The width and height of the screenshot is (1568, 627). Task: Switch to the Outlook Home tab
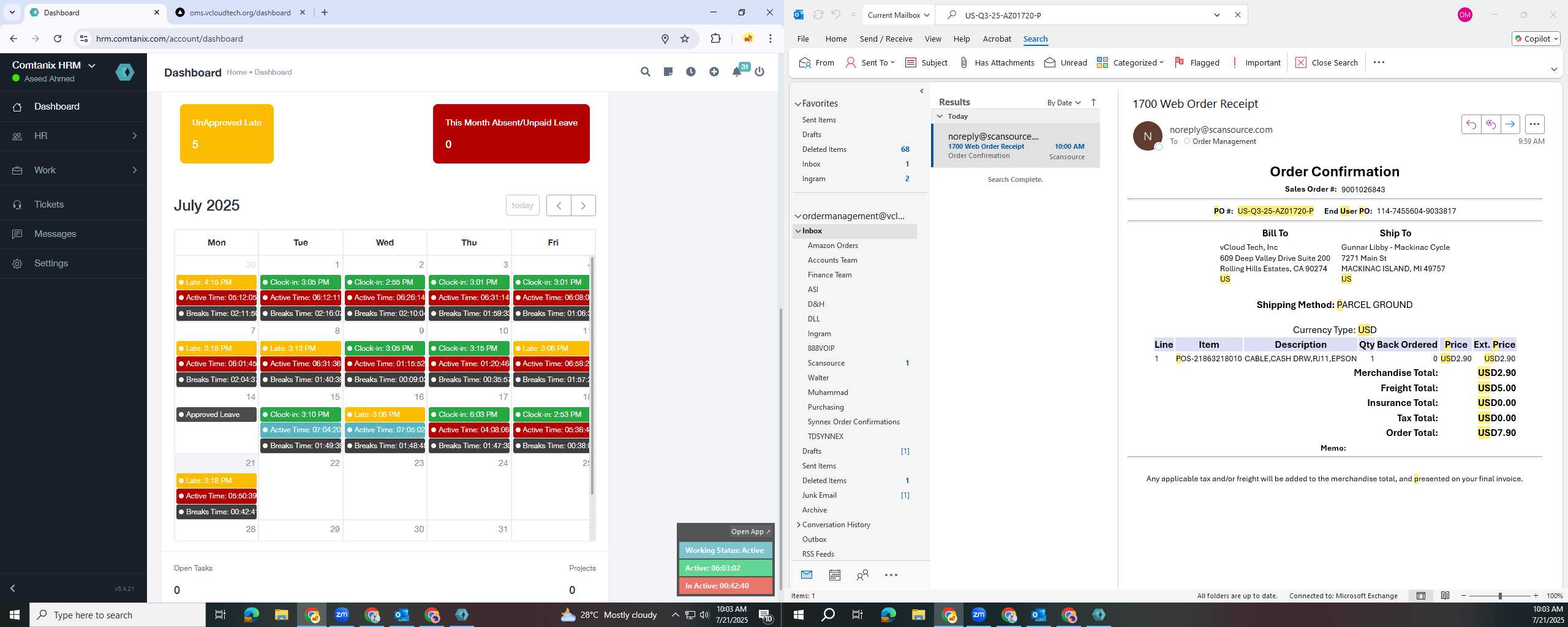coord(836,39)
